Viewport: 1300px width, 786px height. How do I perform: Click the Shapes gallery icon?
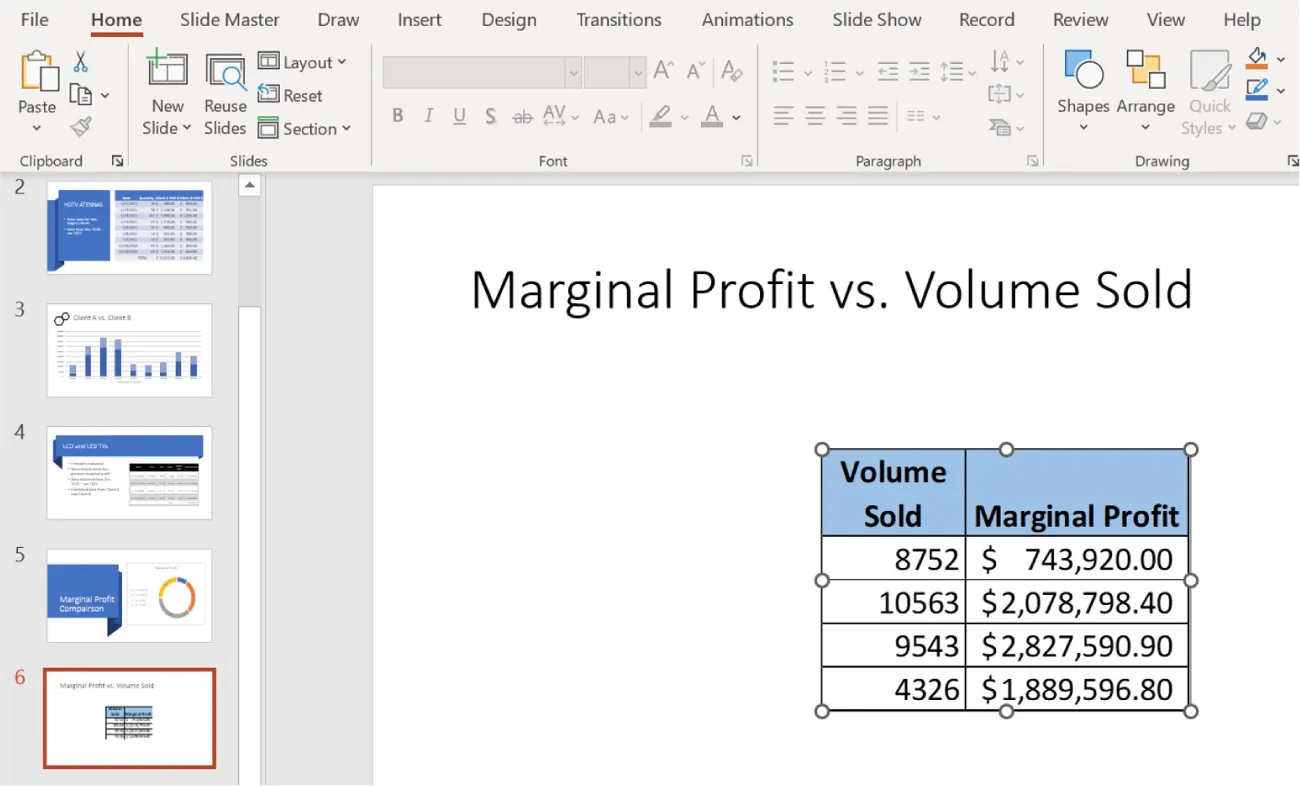[x=1083, y=72]
